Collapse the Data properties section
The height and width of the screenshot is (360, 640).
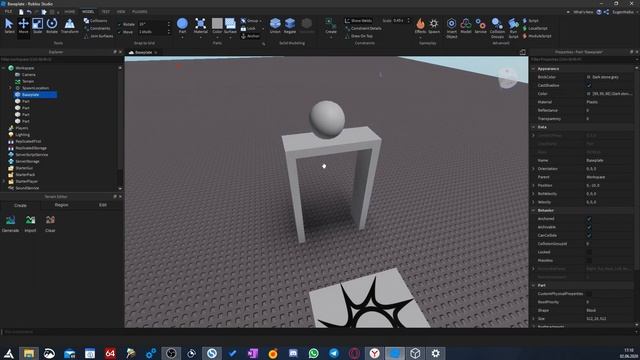tap(533, 127)
